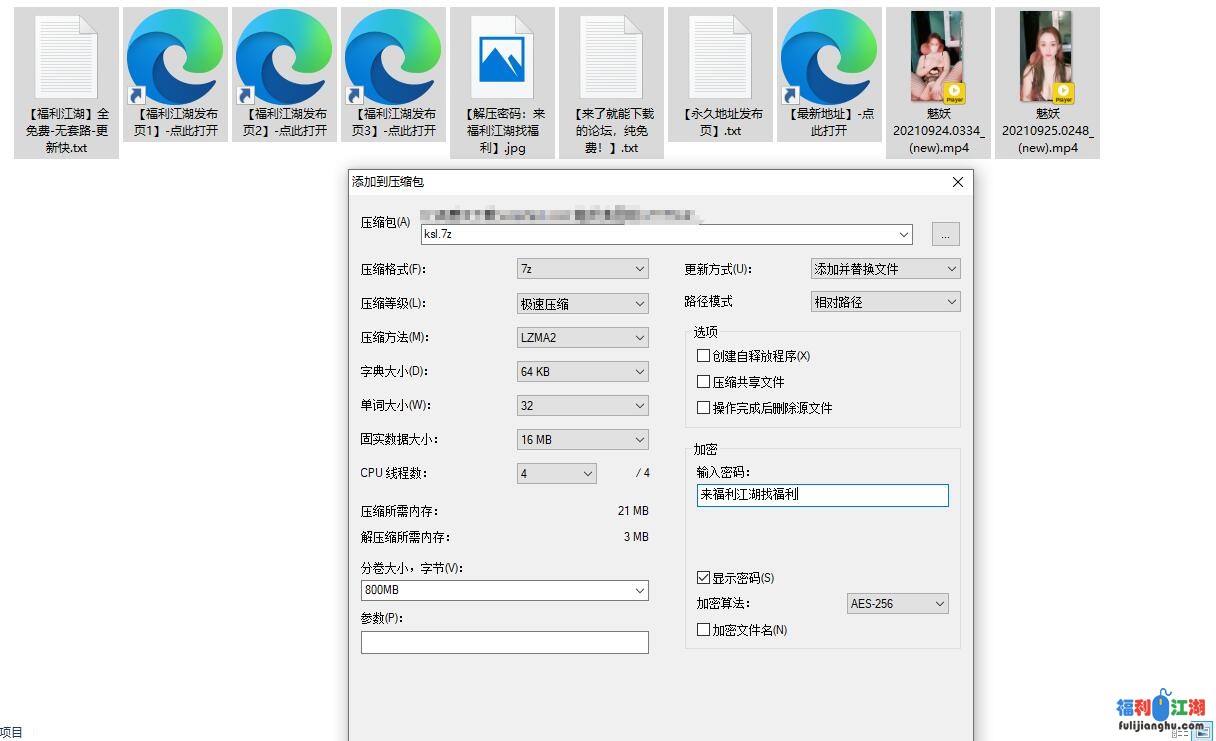Expand the 压缩格式 dropdown showing 7z
The height and width of the screenshot is (741, 1216).
click(583, 269)
